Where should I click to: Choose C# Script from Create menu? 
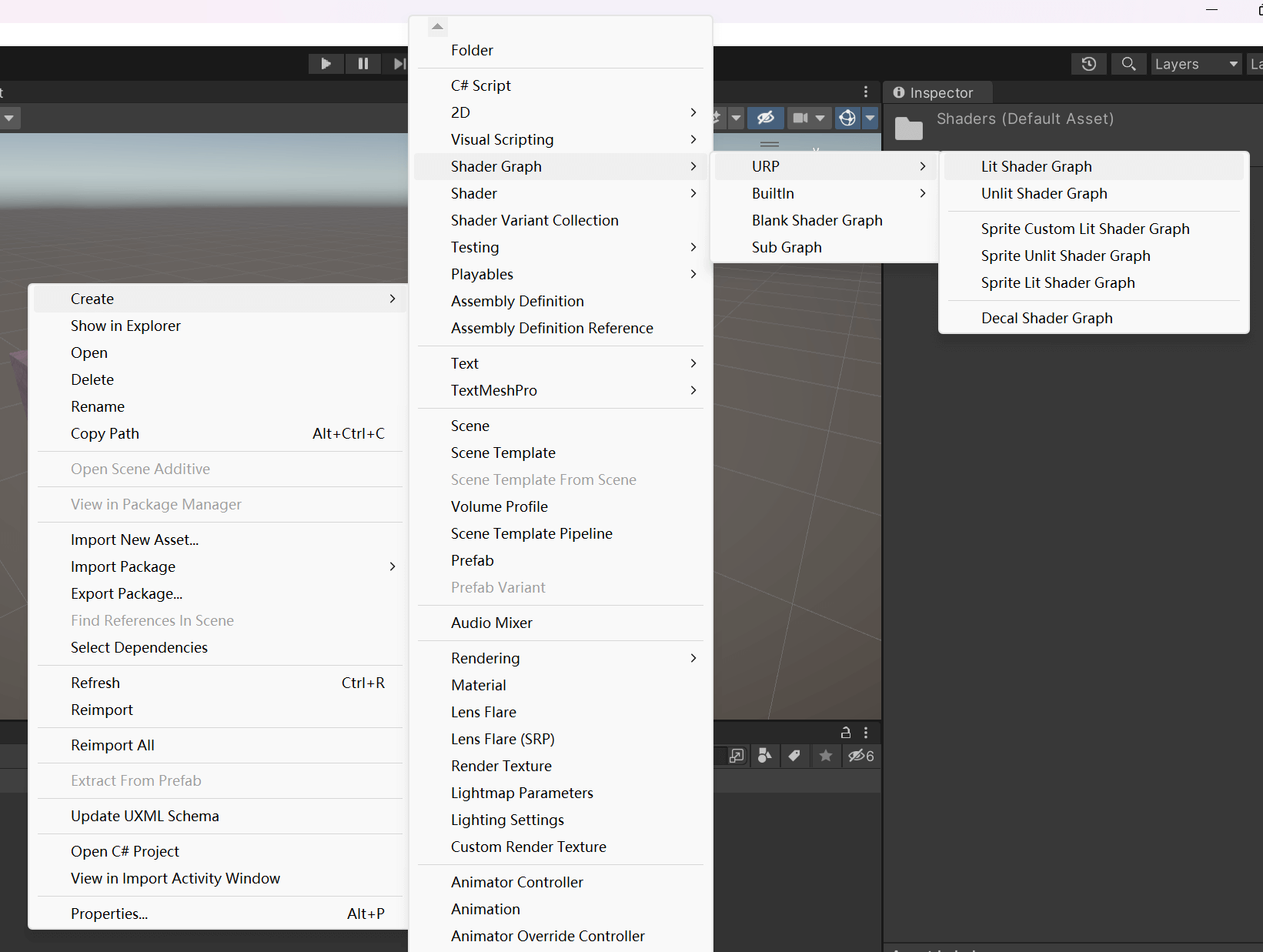481,85
